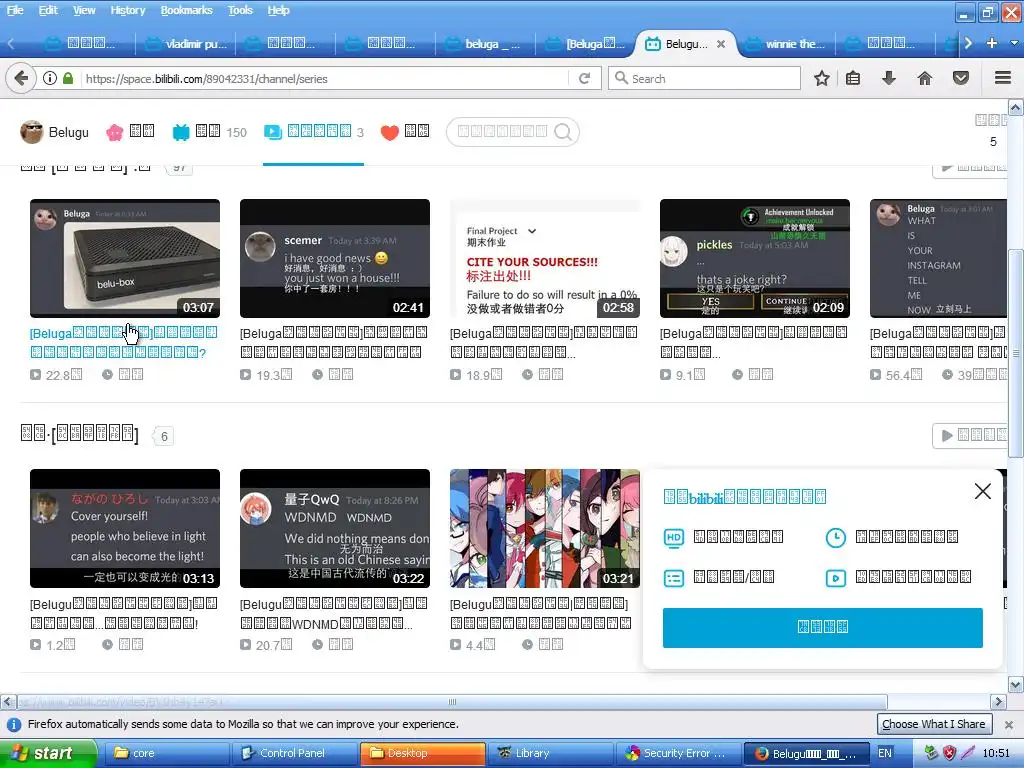Viewport: 1024px width, 768px height.
Task: Open the Help menu
Action: point(278,10)
